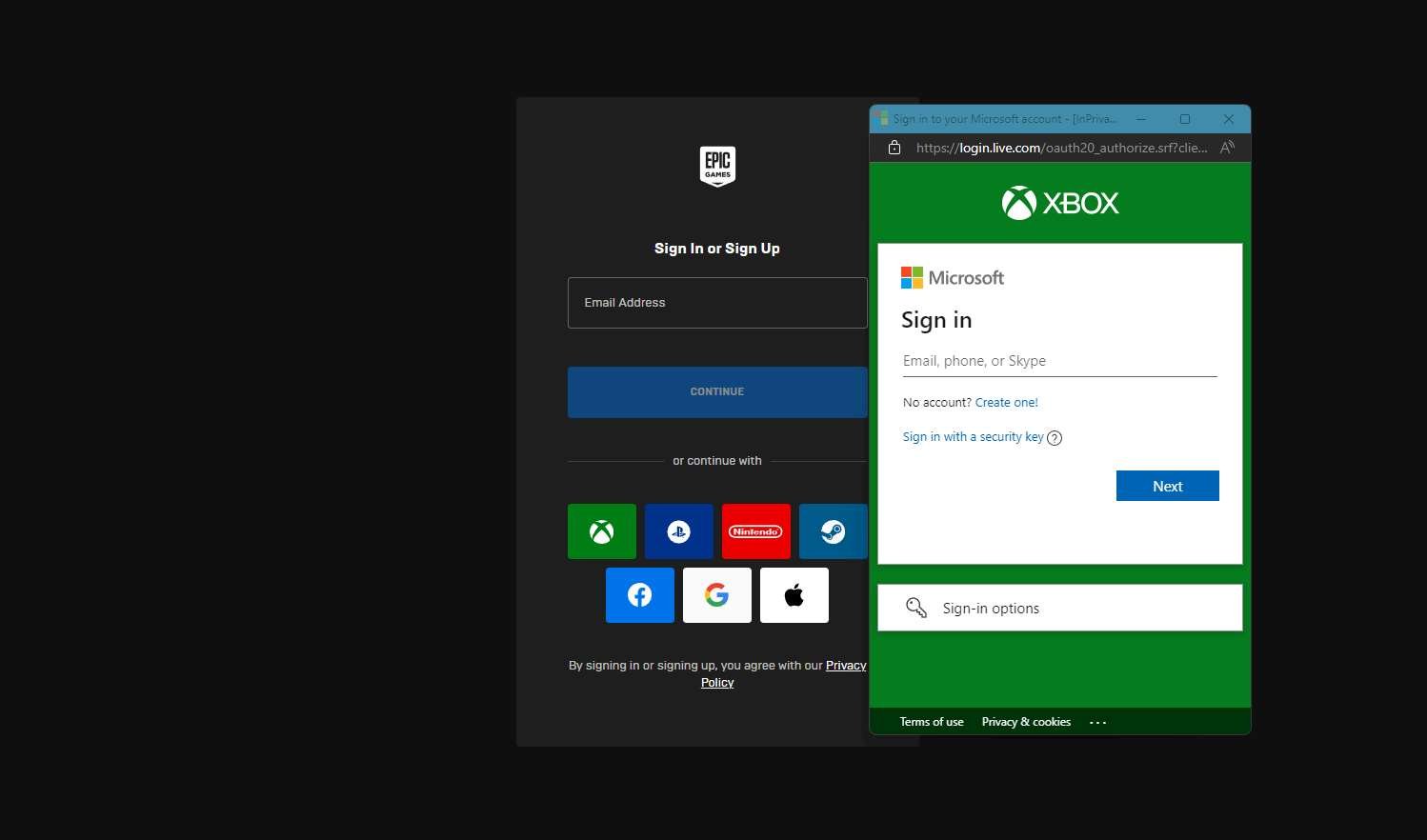Open the security key help icon

click(1055, 438)
